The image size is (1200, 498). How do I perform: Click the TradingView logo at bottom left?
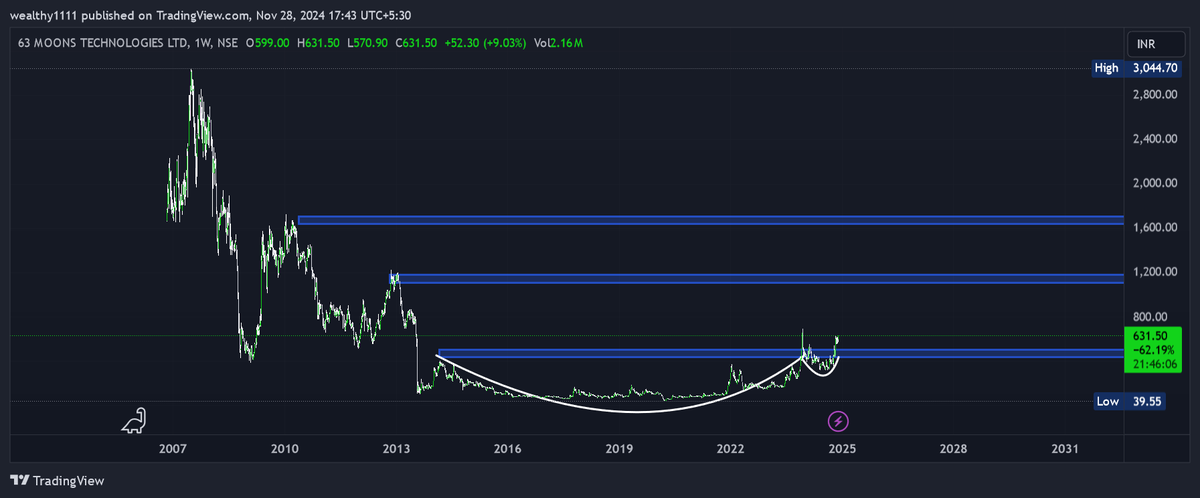click(57, 481)
